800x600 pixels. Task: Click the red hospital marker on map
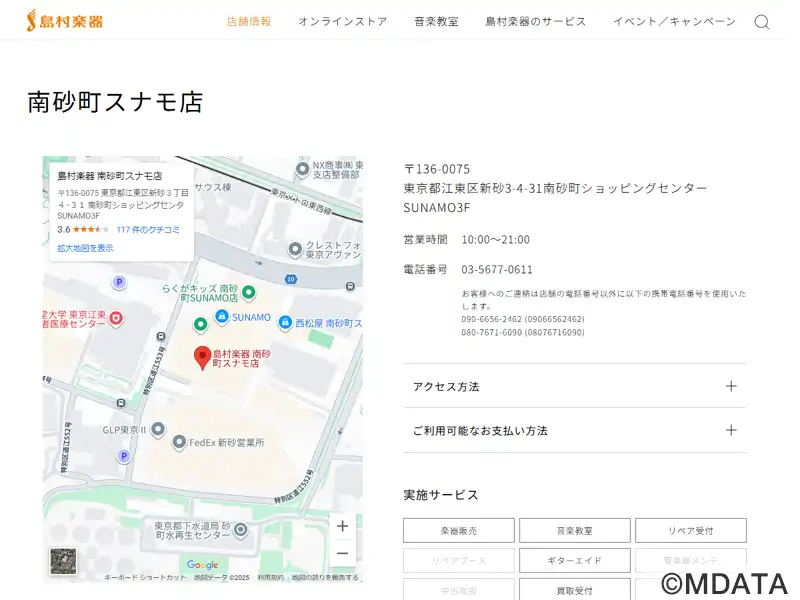point(116,318)
